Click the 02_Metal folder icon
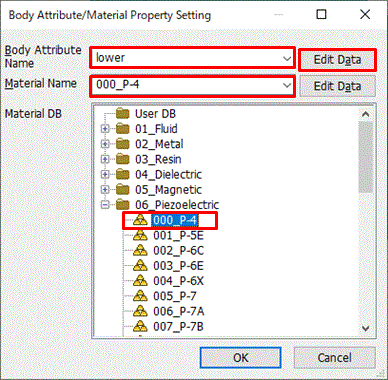Screen dimensions: 388x380 point(123,144)
